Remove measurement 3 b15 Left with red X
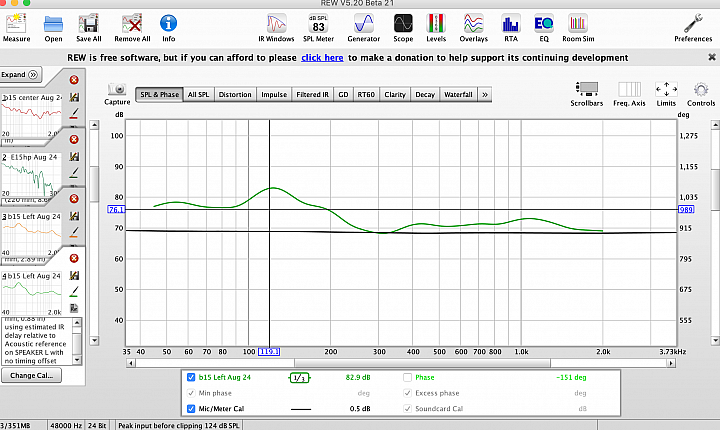 [x=74, y=198]
